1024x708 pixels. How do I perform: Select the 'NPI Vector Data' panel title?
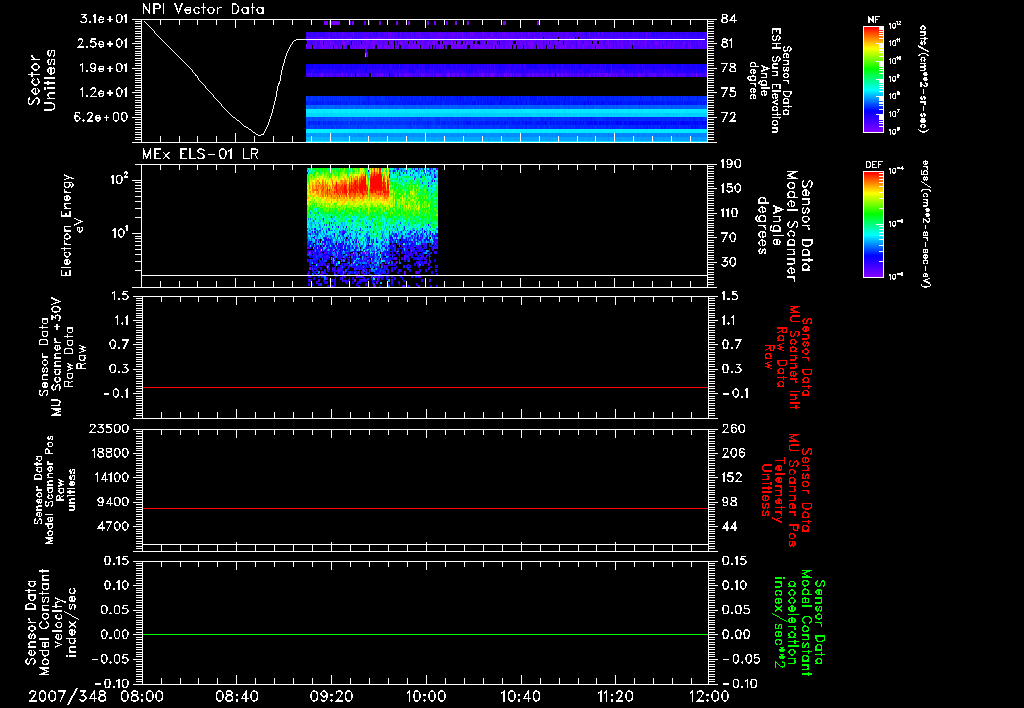(x=204, y=9)
